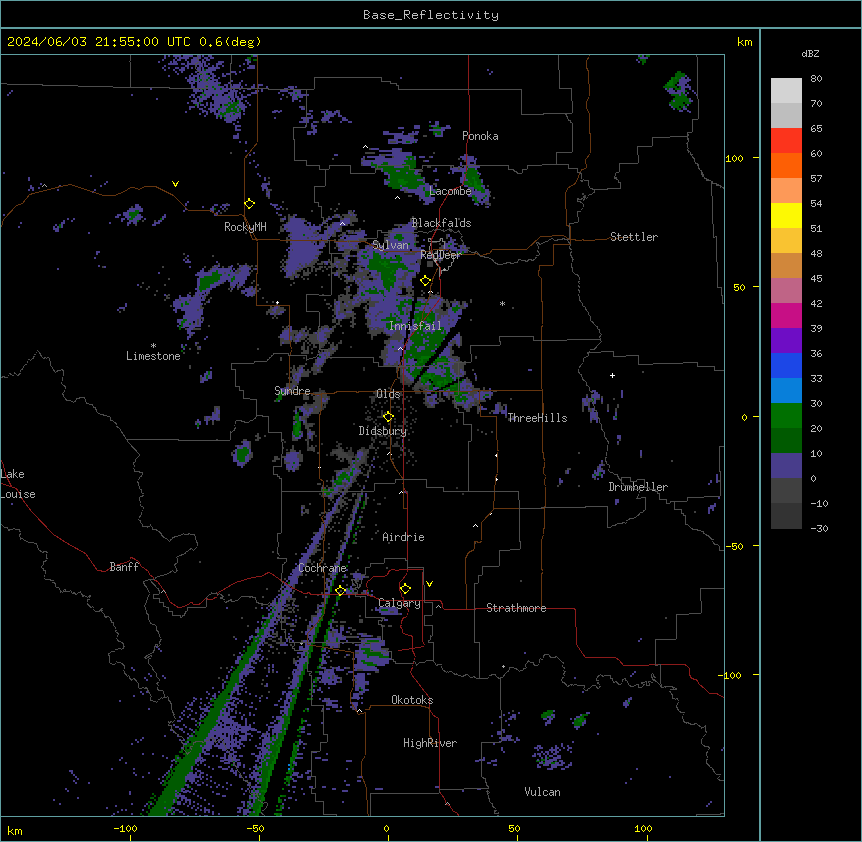Click the -30 value in the dBZ legend
The height and width of the screenshot is (842, 862).
pos(819,528)
